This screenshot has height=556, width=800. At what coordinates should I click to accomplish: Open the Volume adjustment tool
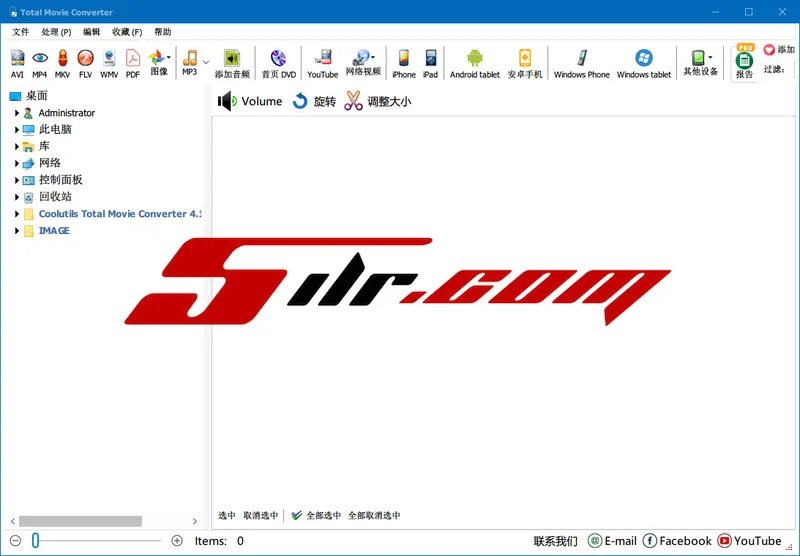pos(250,101)
